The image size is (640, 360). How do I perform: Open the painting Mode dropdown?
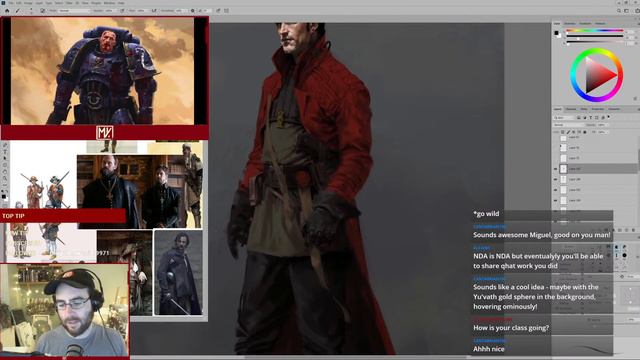pyautogui.click(x=73, y=11)
